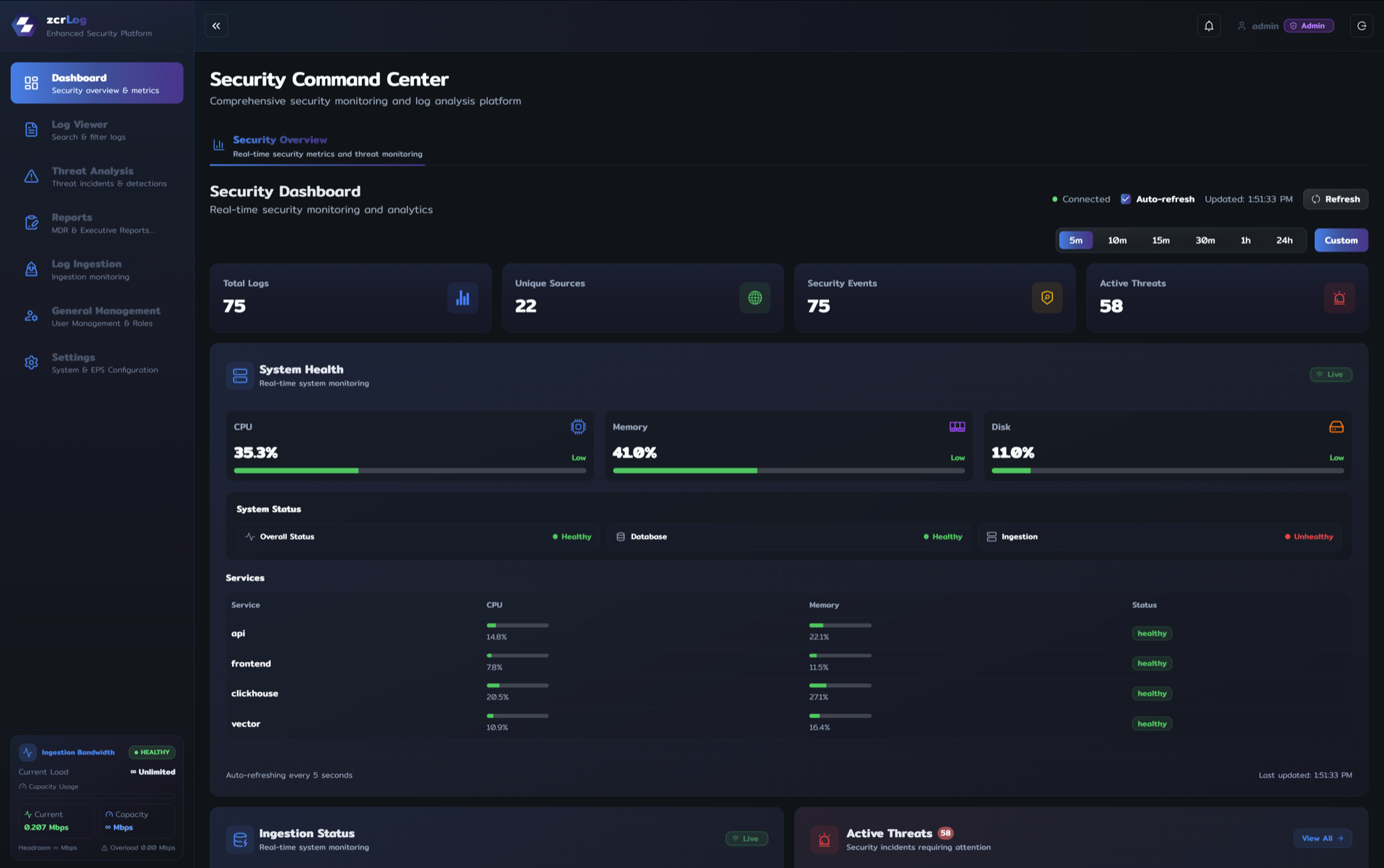Open Reports in the sidebar
1384x868 pixels.
coord(97,223)
